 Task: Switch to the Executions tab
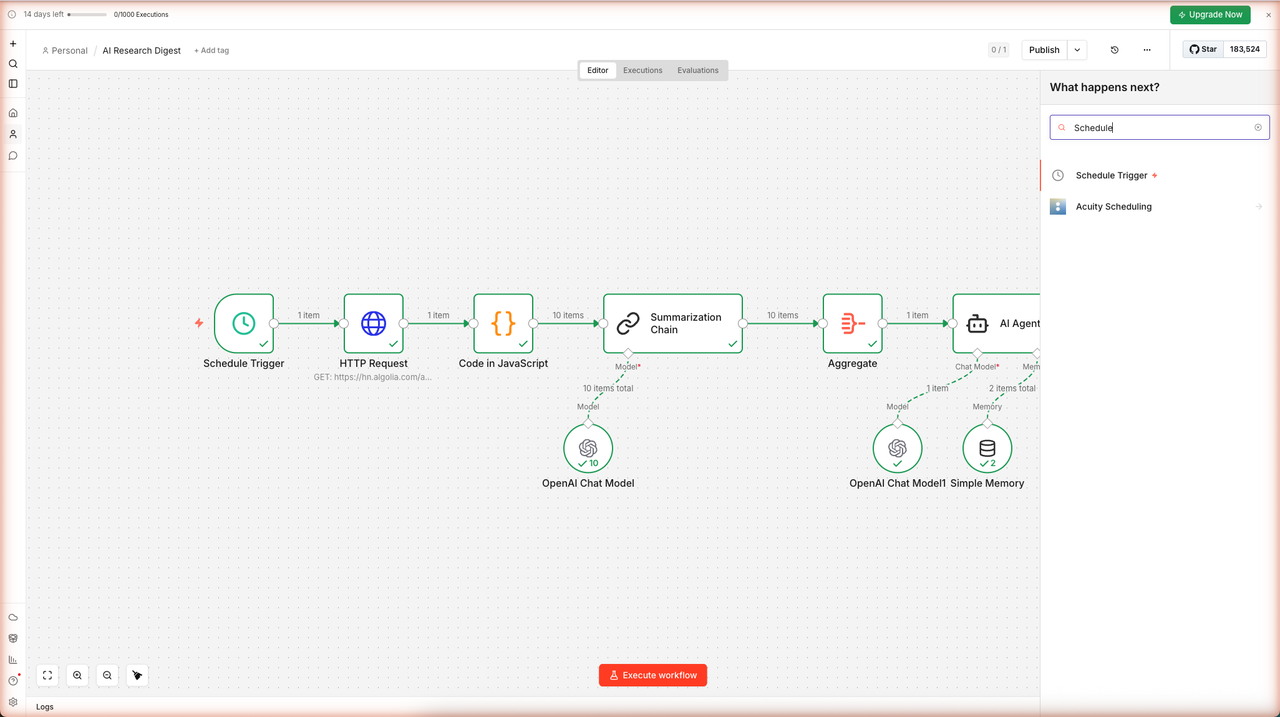[642, 70]
